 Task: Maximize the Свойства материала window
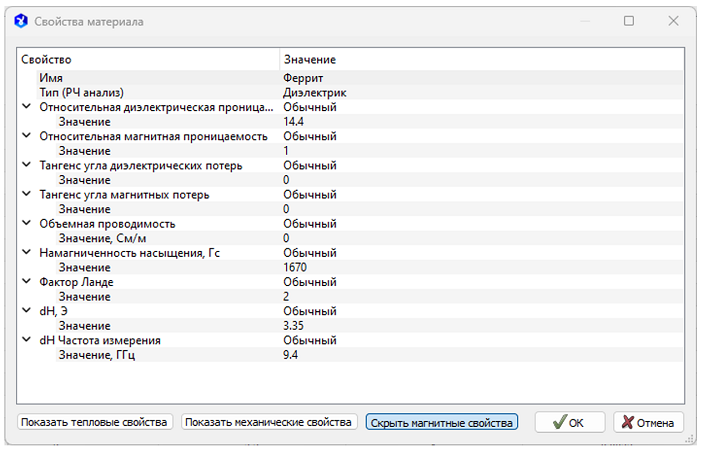click(x=629, y=21)
